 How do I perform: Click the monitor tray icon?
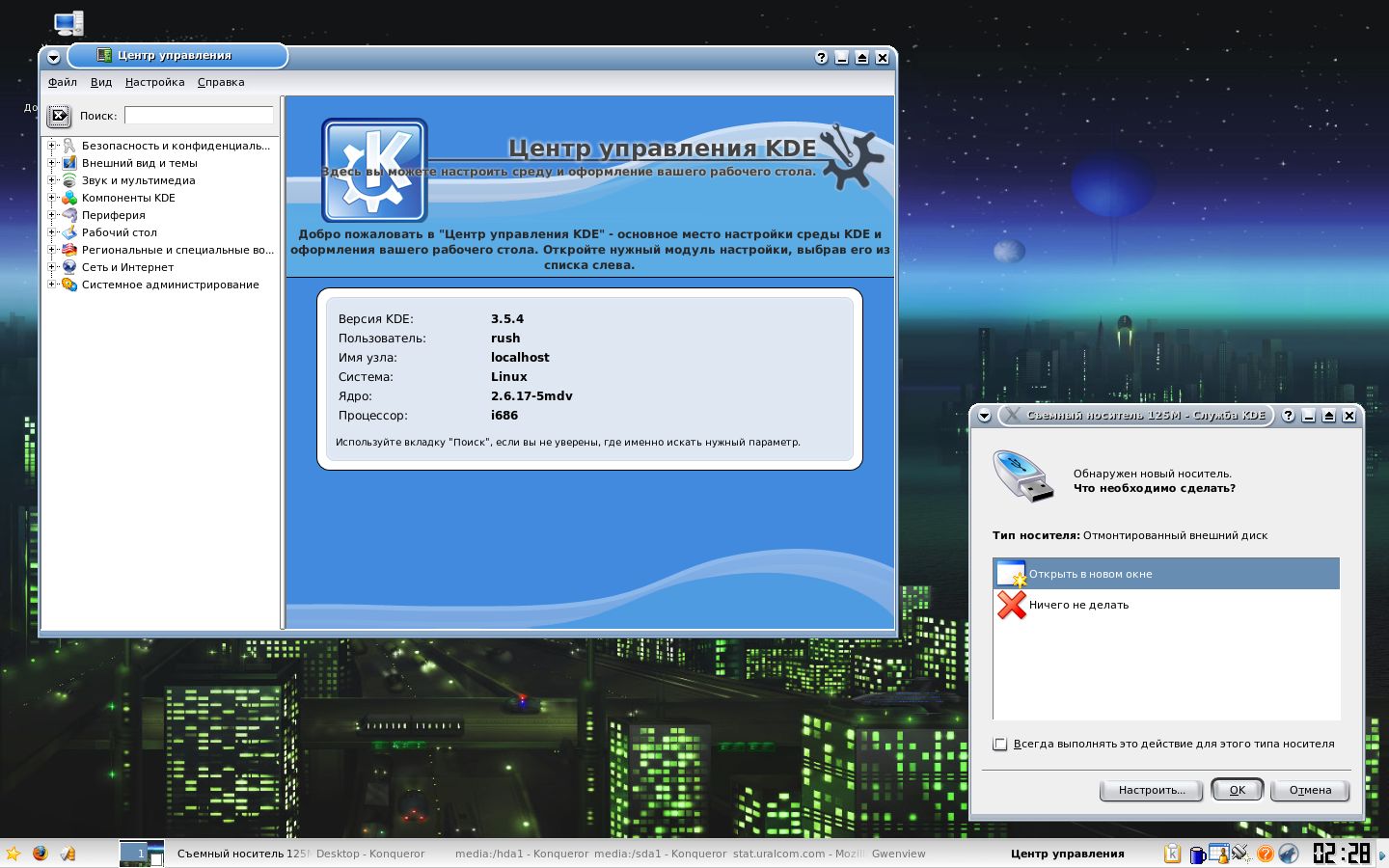(1218, 854)
